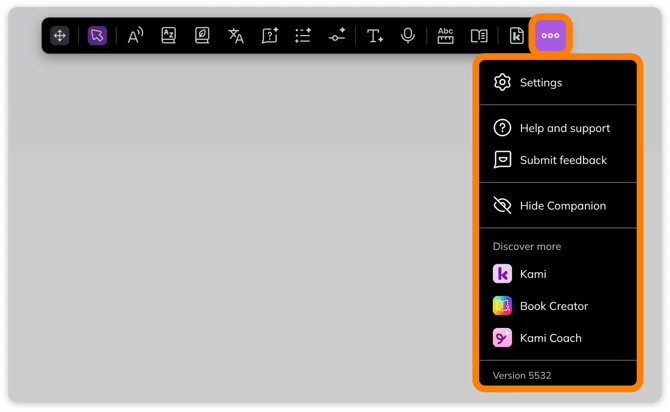The height and width of the screenshot is (412, 670).
Task: Click the AI summarize list icon
Action: tap(303, 35)
